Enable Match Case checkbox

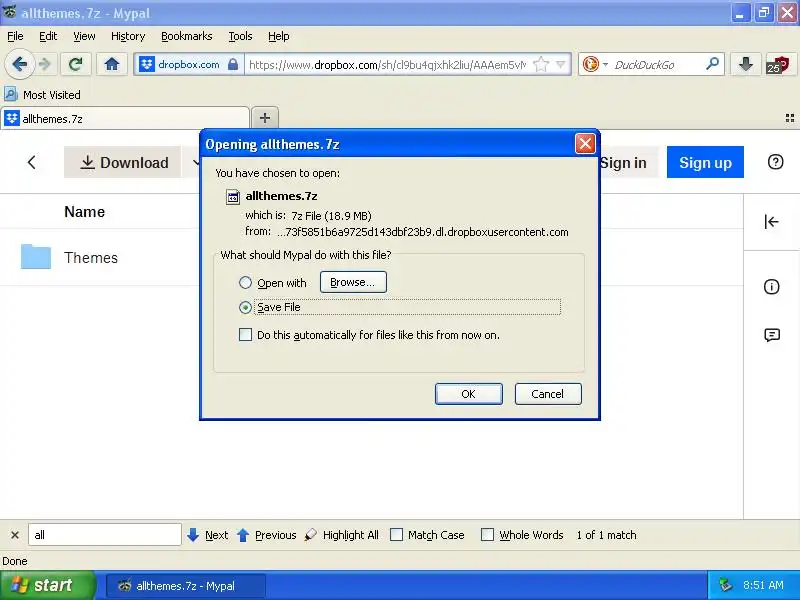click(396, 535)
